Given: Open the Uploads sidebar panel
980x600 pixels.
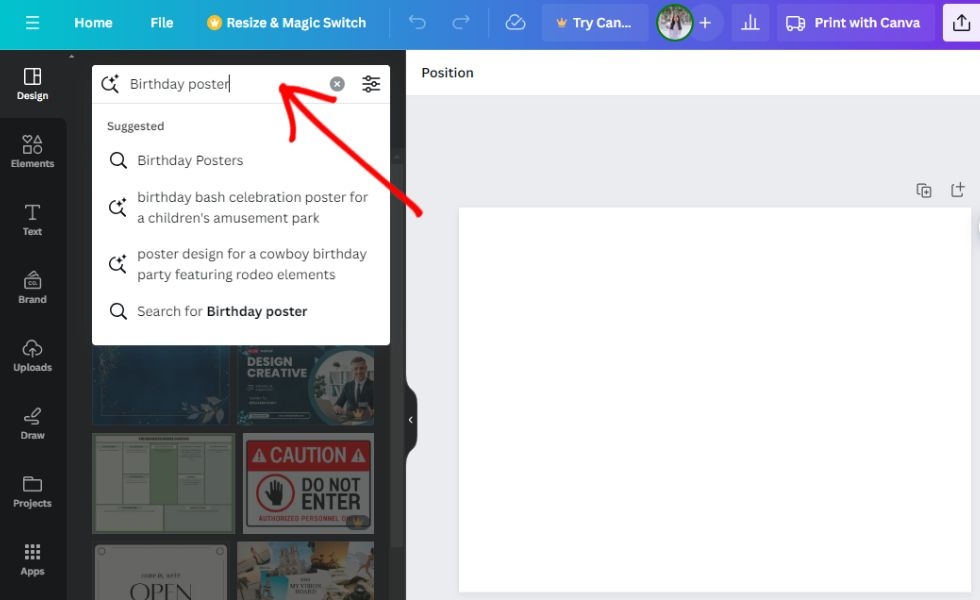Looking at the screenshot, I should tap(32, 356).
